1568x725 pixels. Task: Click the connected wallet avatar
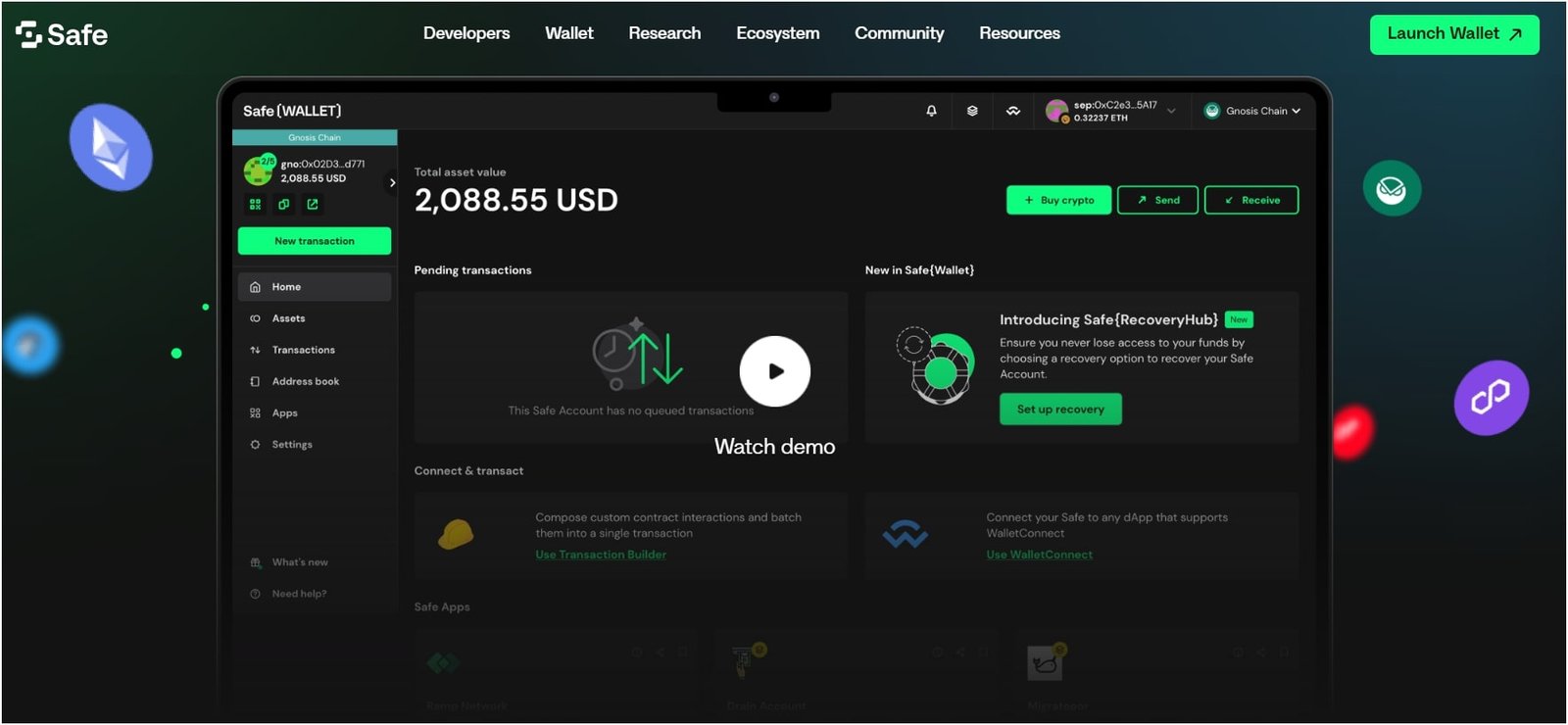tap(1056, 111)
